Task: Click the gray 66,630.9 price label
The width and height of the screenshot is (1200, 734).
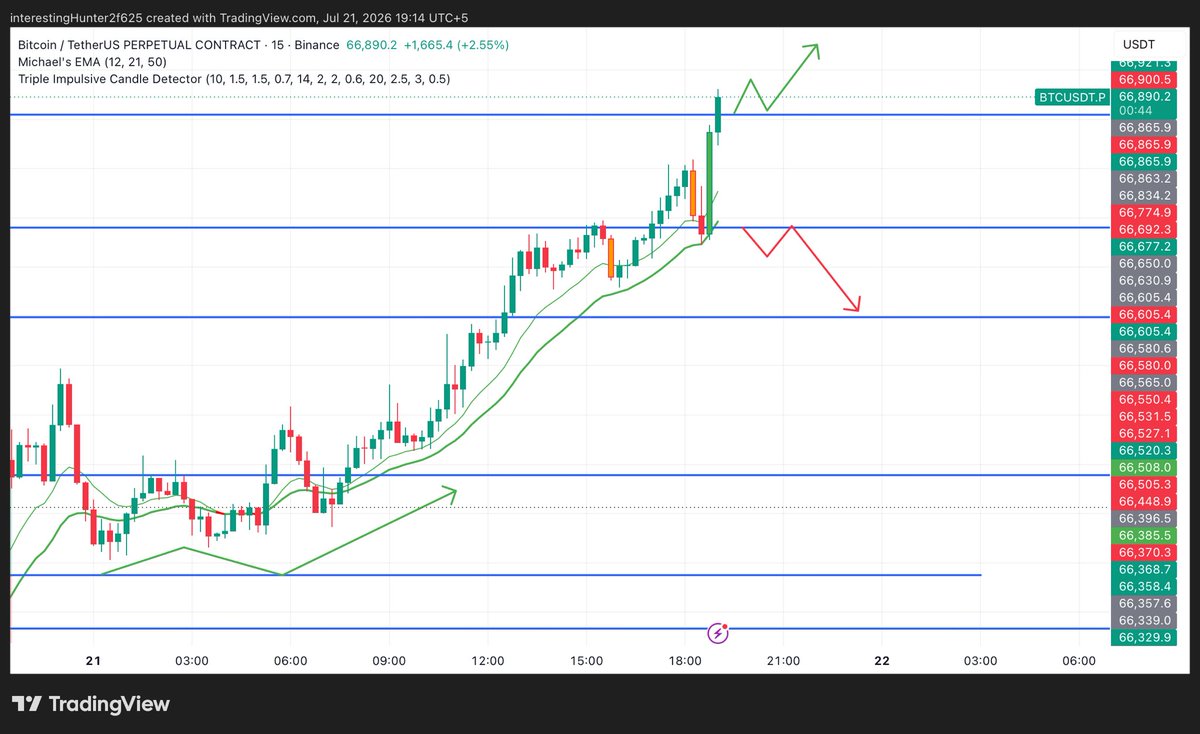Action: 1145,280
